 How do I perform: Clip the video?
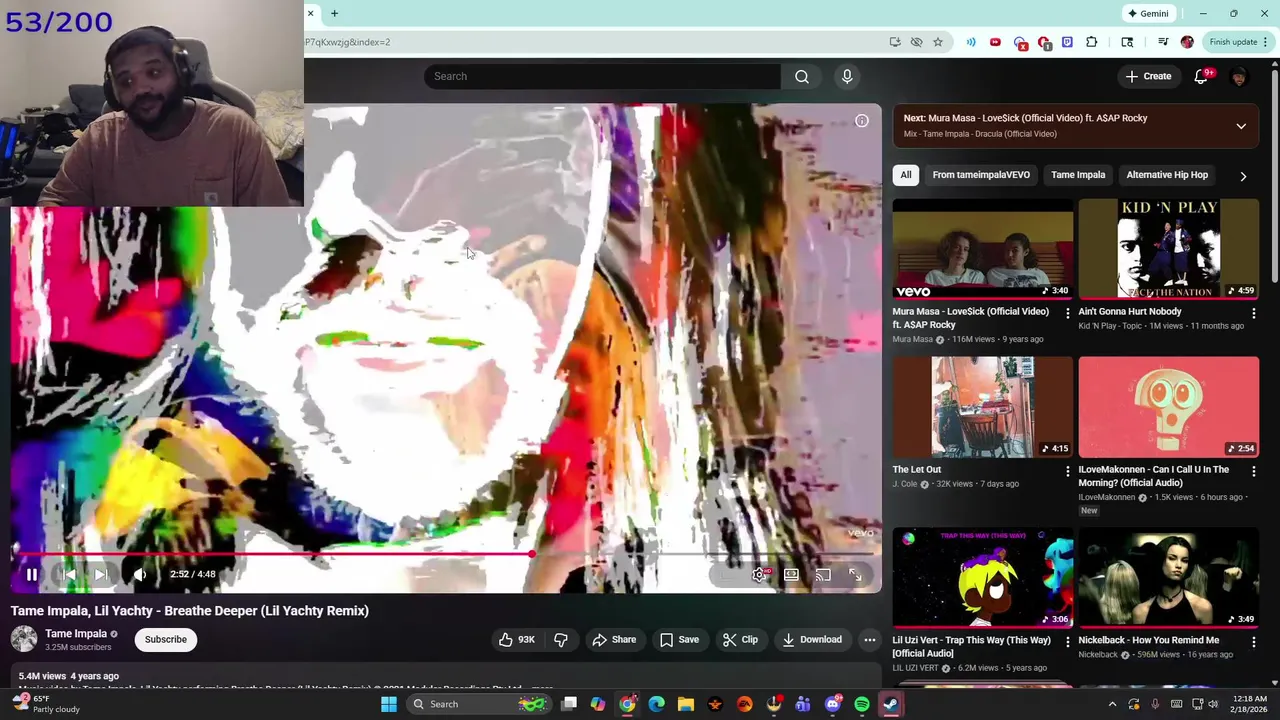740,640
